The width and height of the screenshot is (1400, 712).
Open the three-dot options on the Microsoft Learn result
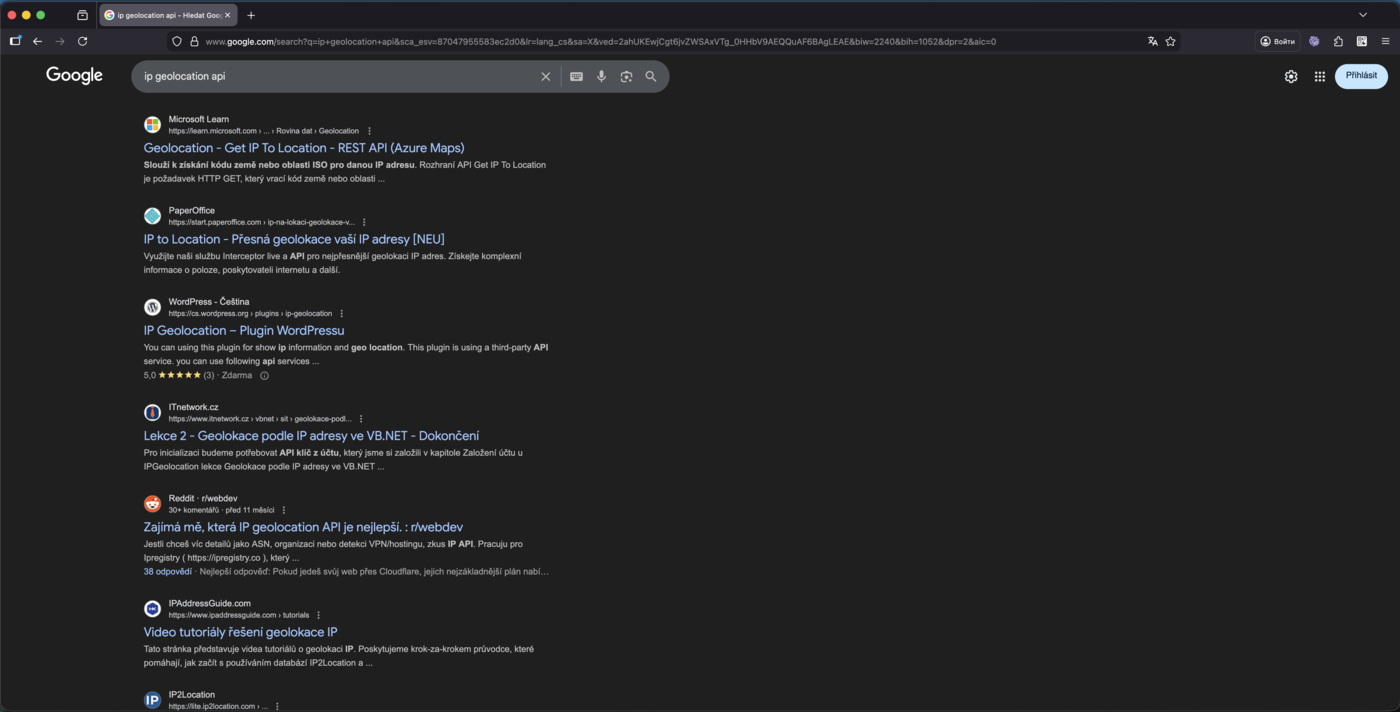(369, 130)
